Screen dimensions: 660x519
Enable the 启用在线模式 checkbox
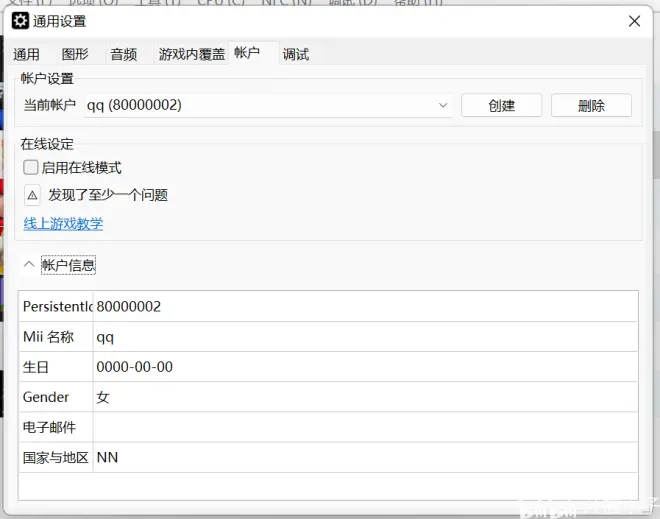pos(31,168)
